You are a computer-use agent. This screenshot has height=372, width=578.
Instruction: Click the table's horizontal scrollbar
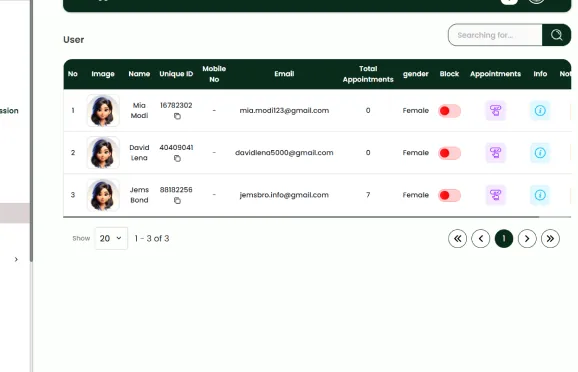tap(301, 217)
